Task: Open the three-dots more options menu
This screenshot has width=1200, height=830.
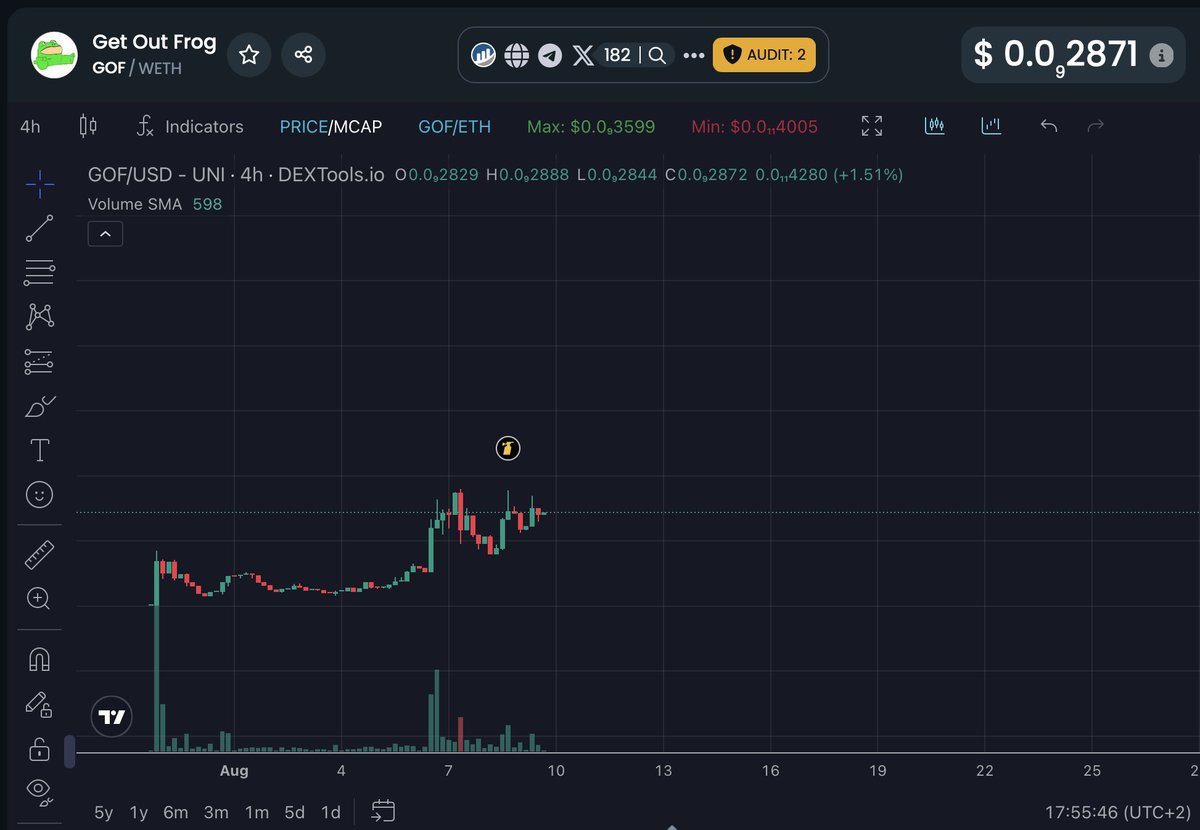Action: (693, 55)
